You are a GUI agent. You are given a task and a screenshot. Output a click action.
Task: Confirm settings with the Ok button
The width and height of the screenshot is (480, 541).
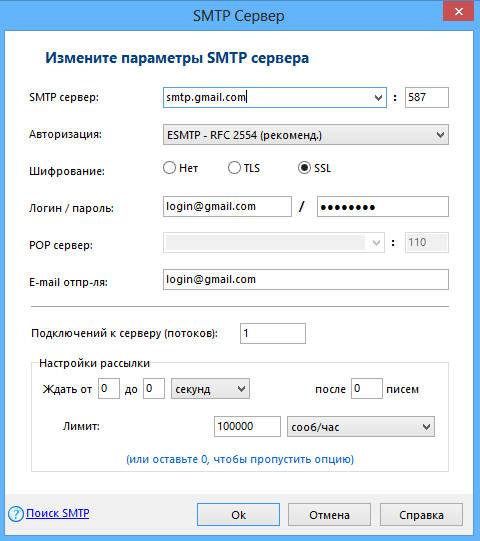(238, 515)
